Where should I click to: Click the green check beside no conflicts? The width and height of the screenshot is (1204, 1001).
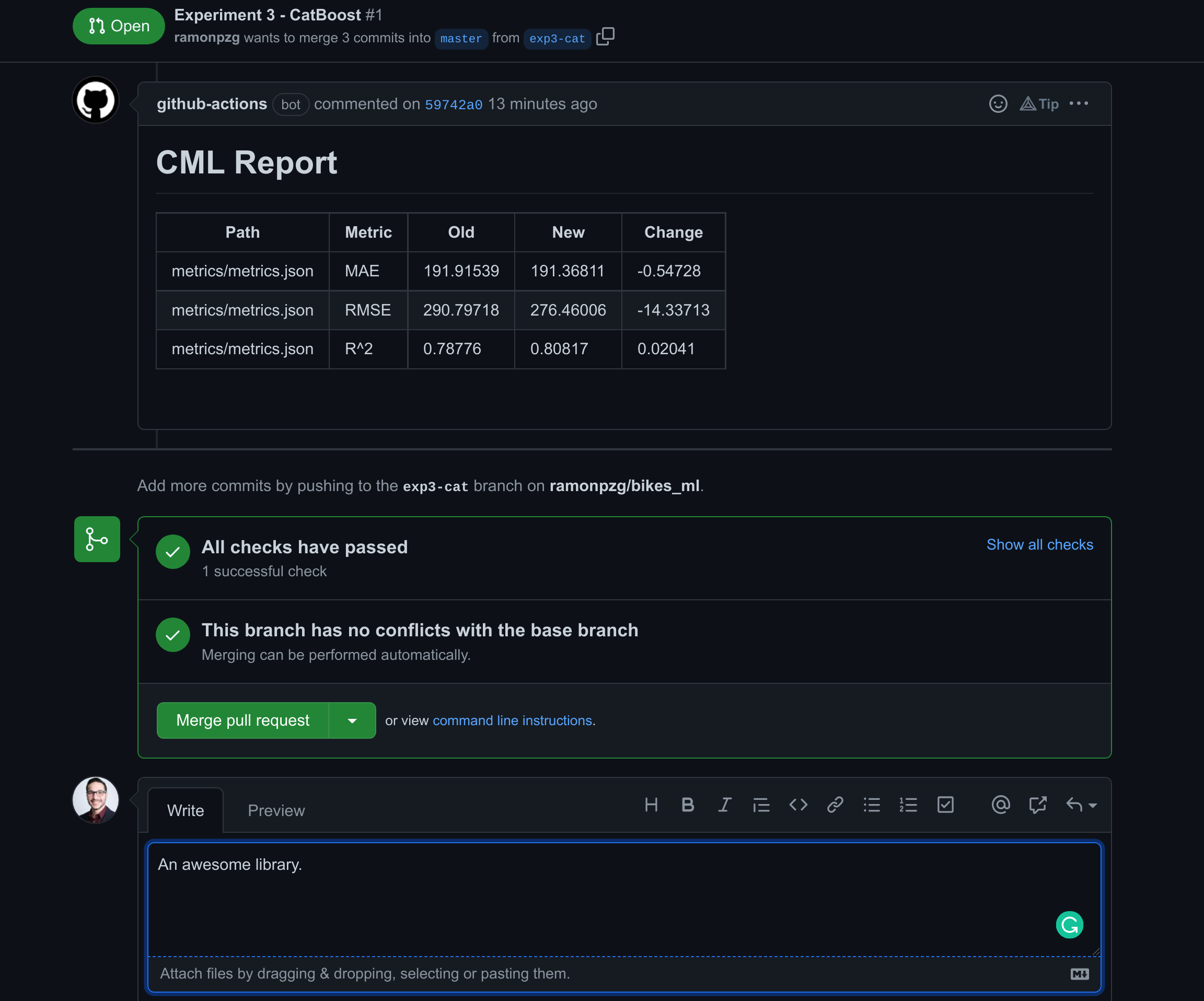click(172, 635)
